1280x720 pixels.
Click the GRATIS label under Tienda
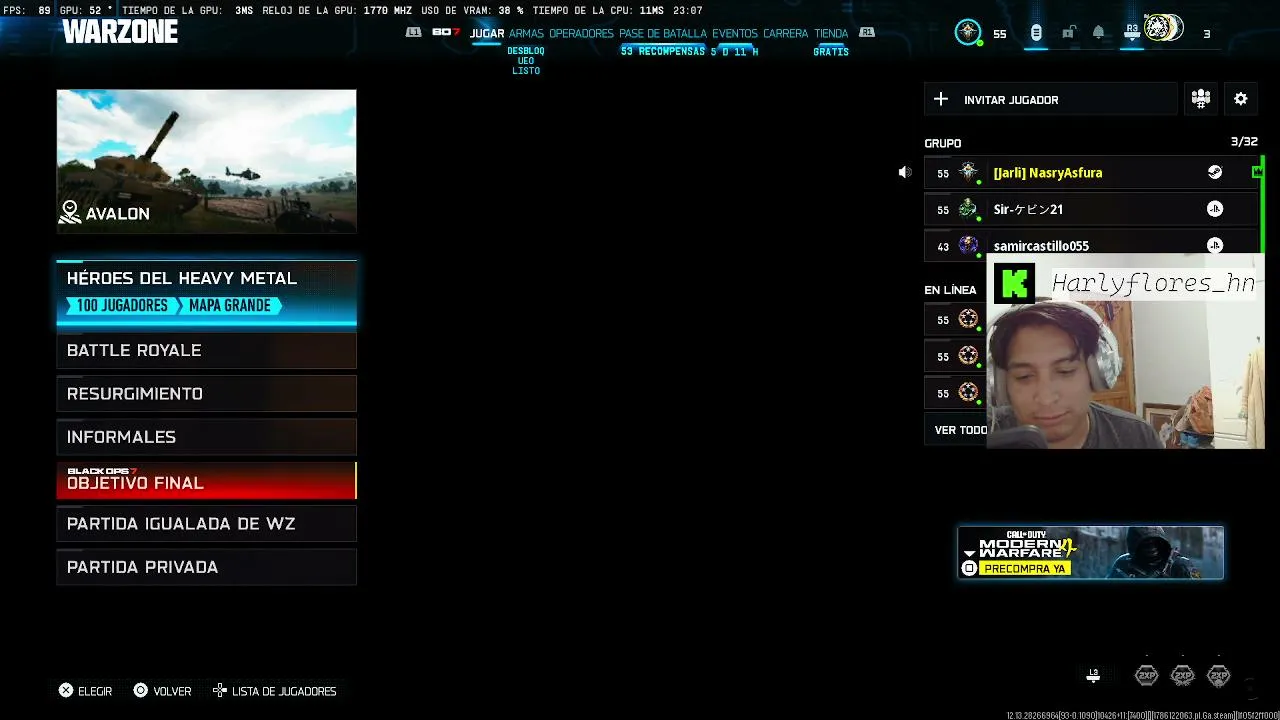click(831, 51)
